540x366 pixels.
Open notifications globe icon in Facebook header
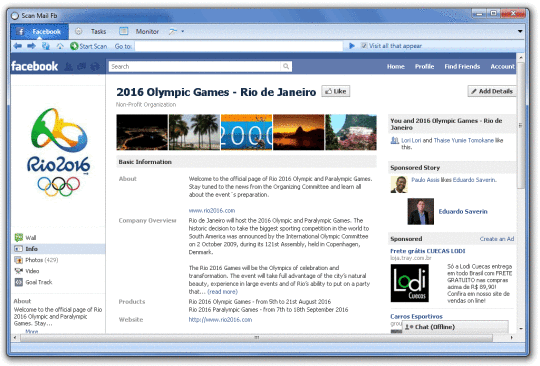[x=95, y=66]
